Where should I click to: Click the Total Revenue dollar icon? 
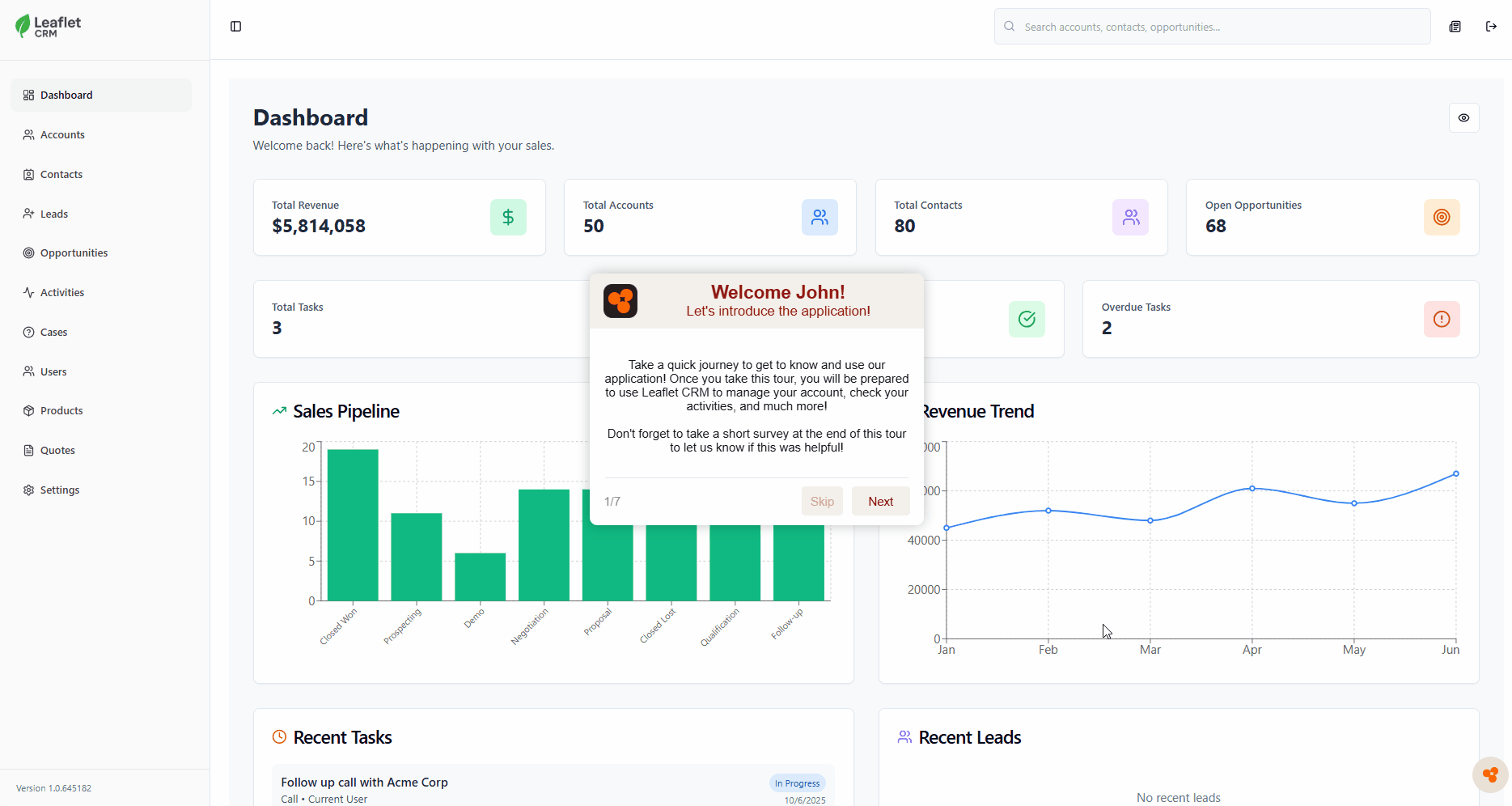508,218
